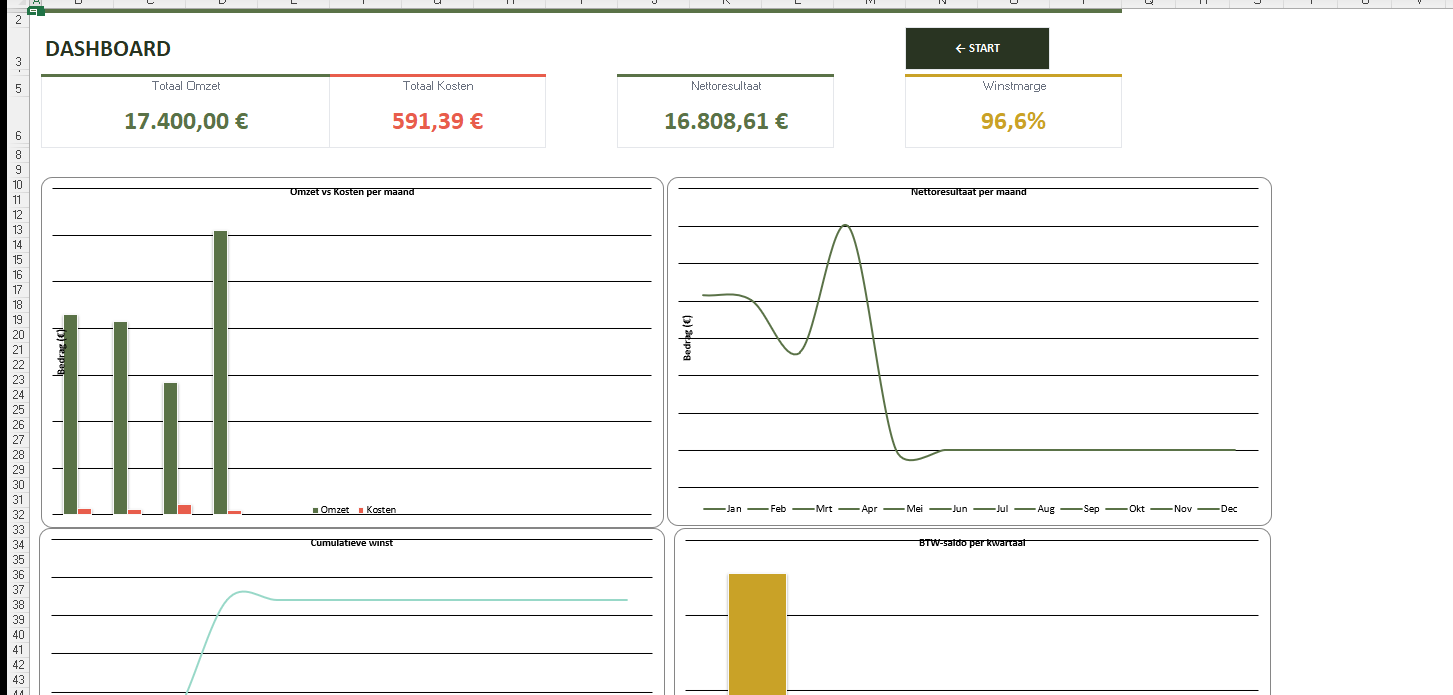Click the Bedrag (€) axis title in Nettoresultaat chart
The width and height of the screenshot is (1453, 695).
click(687, 337)
